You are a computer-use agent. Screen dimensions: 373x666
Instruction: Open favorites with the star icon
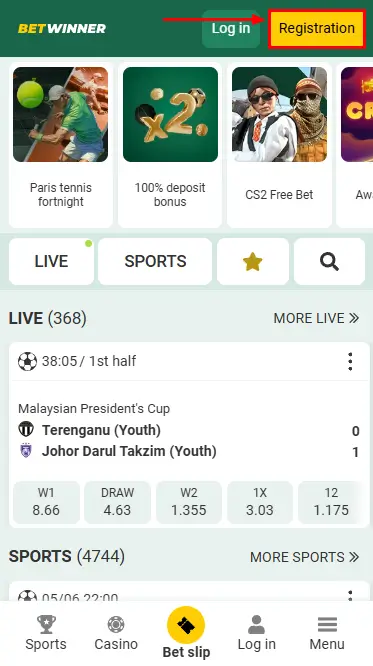[253, 261]
